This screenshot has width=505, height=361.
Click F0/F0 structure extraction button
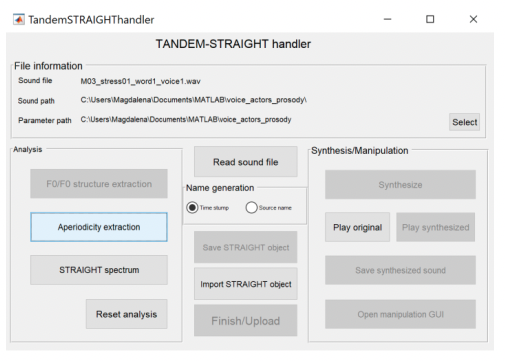coord(99,184)
